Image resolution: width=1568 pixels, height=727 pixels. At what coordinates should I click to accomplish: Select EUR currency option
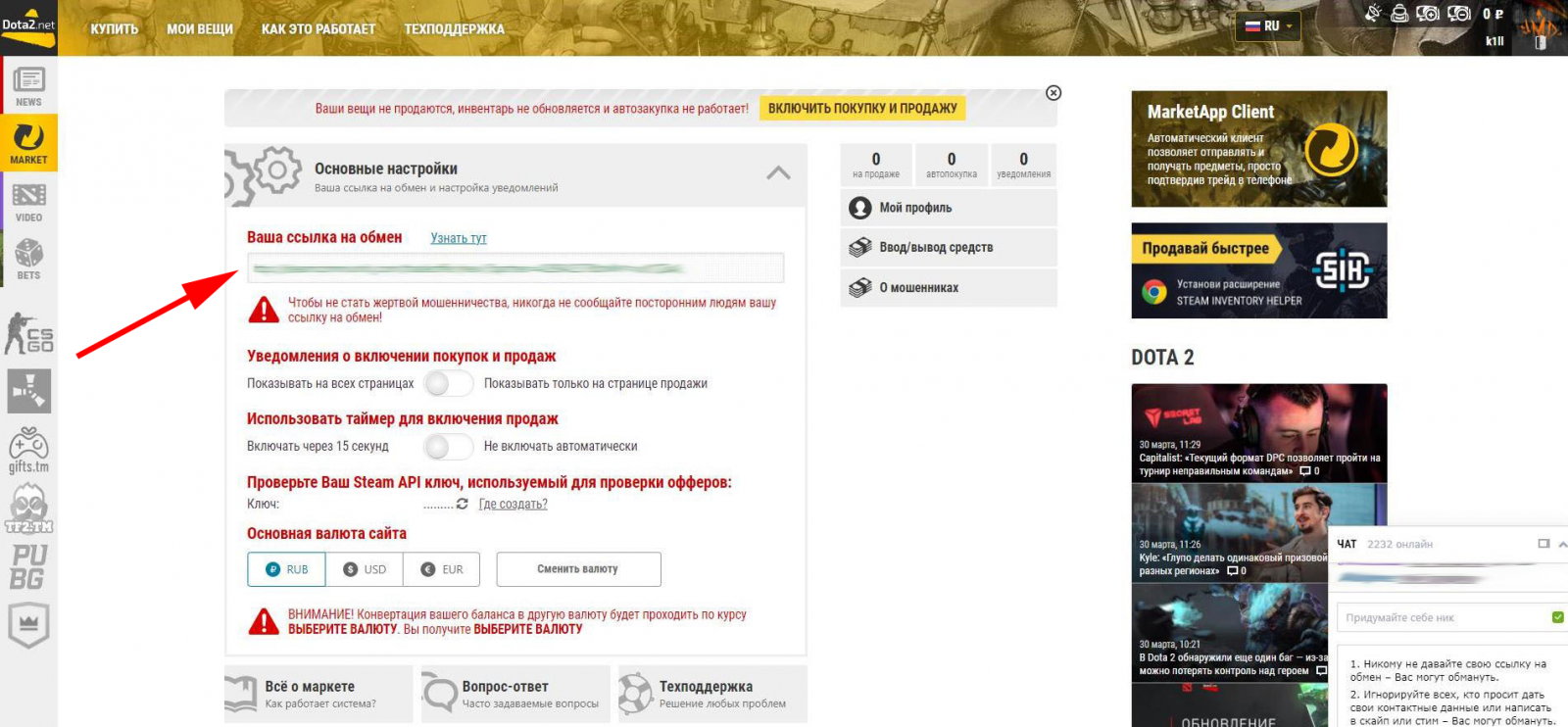tap(442, 569)
